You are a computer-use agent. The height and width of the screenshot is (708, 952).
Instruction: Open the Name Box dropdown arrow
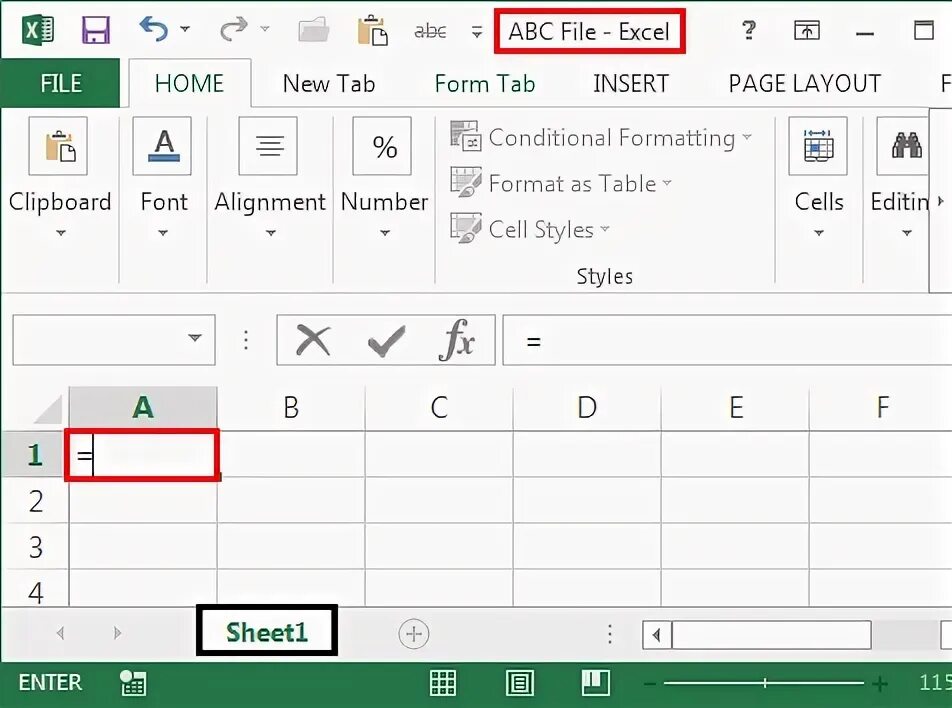(195, 338)
